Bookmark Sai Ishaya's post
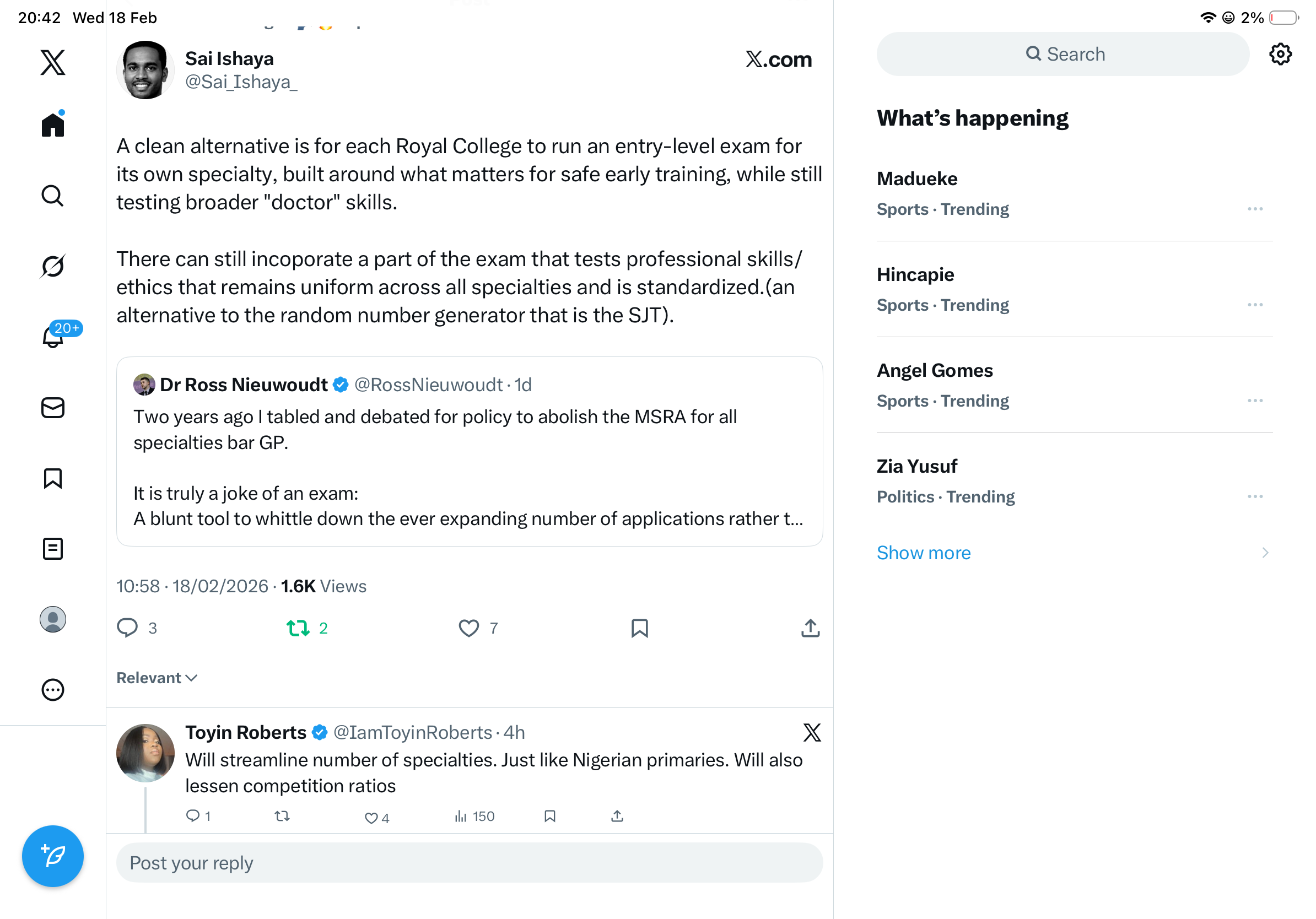This screenshot has width=1316, height=919. pyautogui.click(x=639, y=629)
